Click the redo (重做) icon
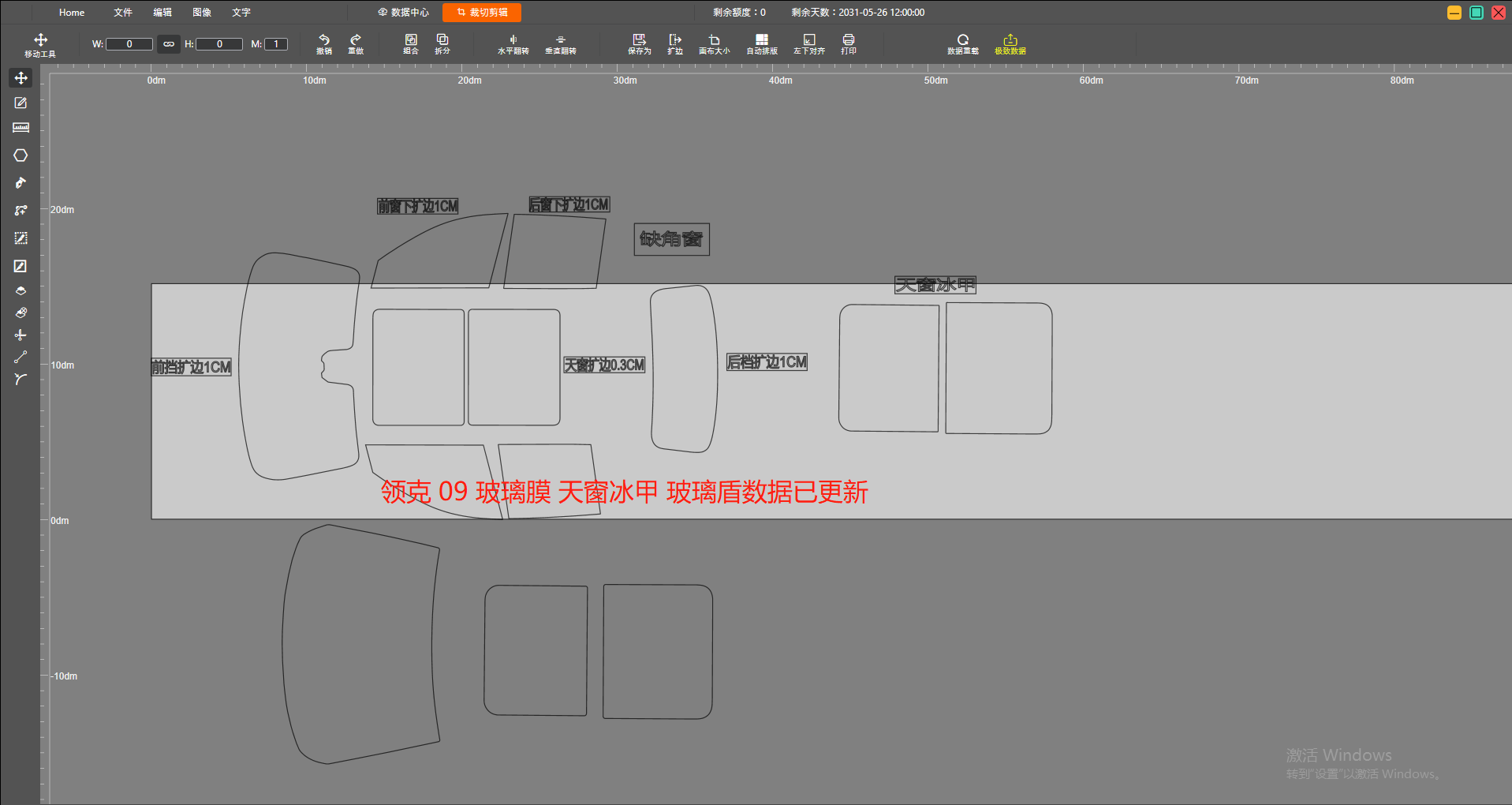The width and height of the screenshot is (1512, 805). [x=356, y=44]
